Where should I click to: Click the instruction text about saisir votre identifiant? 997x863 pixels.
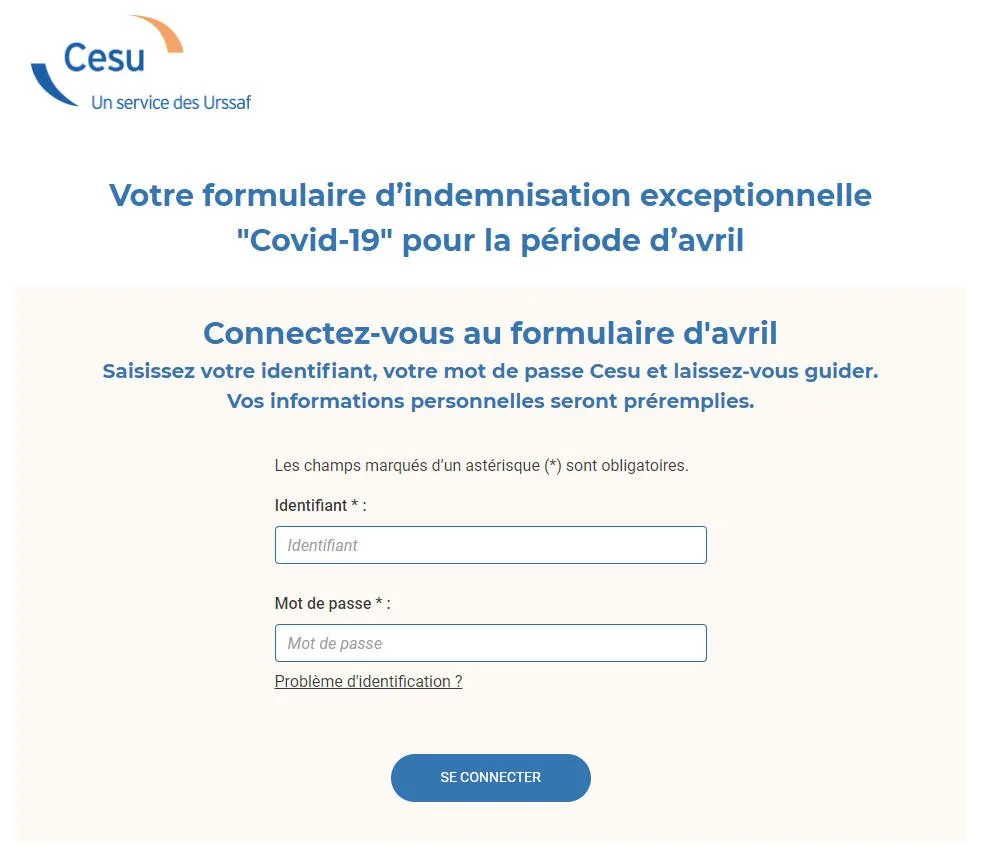click(x=490, y=371)
